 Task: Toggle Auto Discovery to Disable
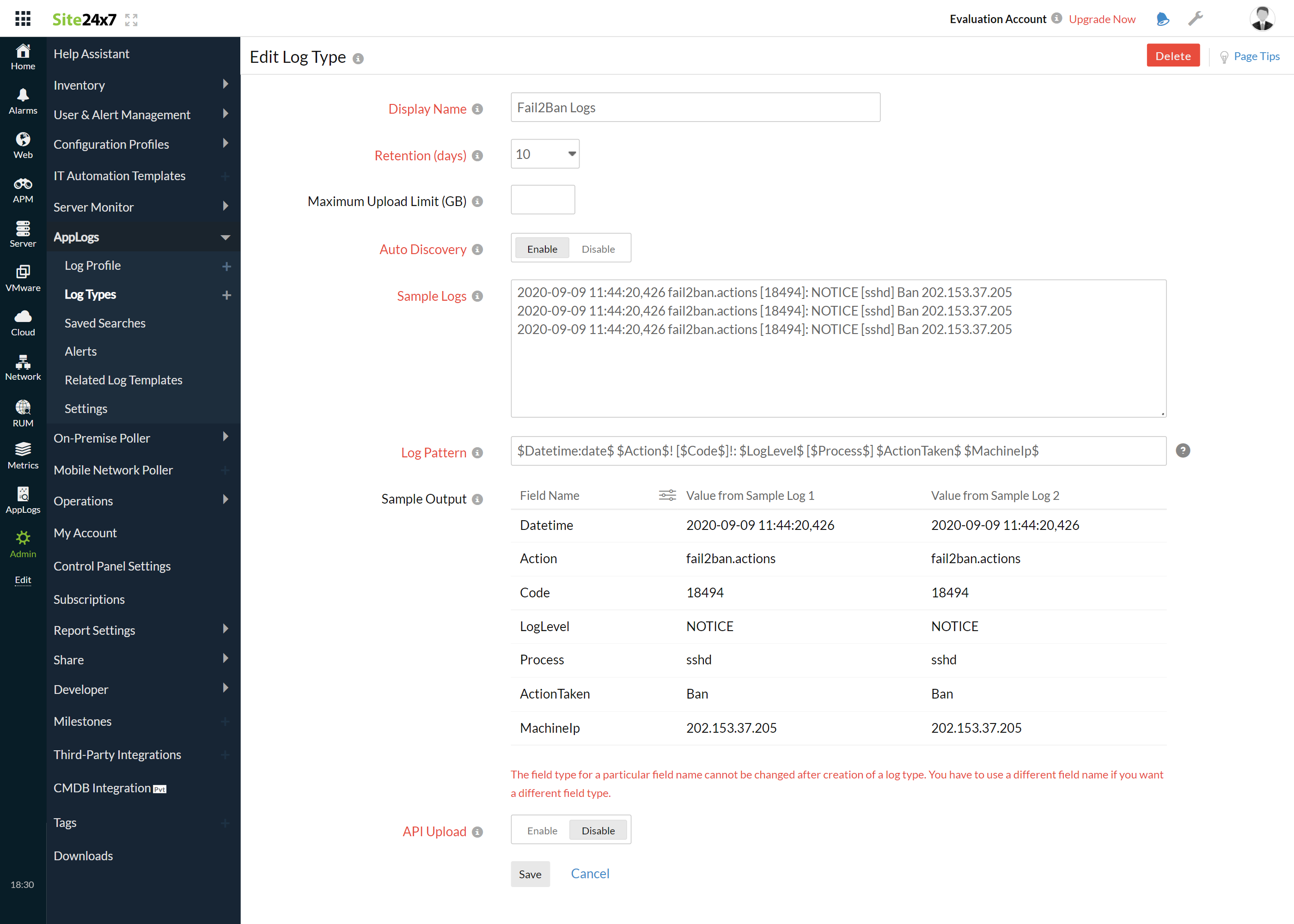598,249
